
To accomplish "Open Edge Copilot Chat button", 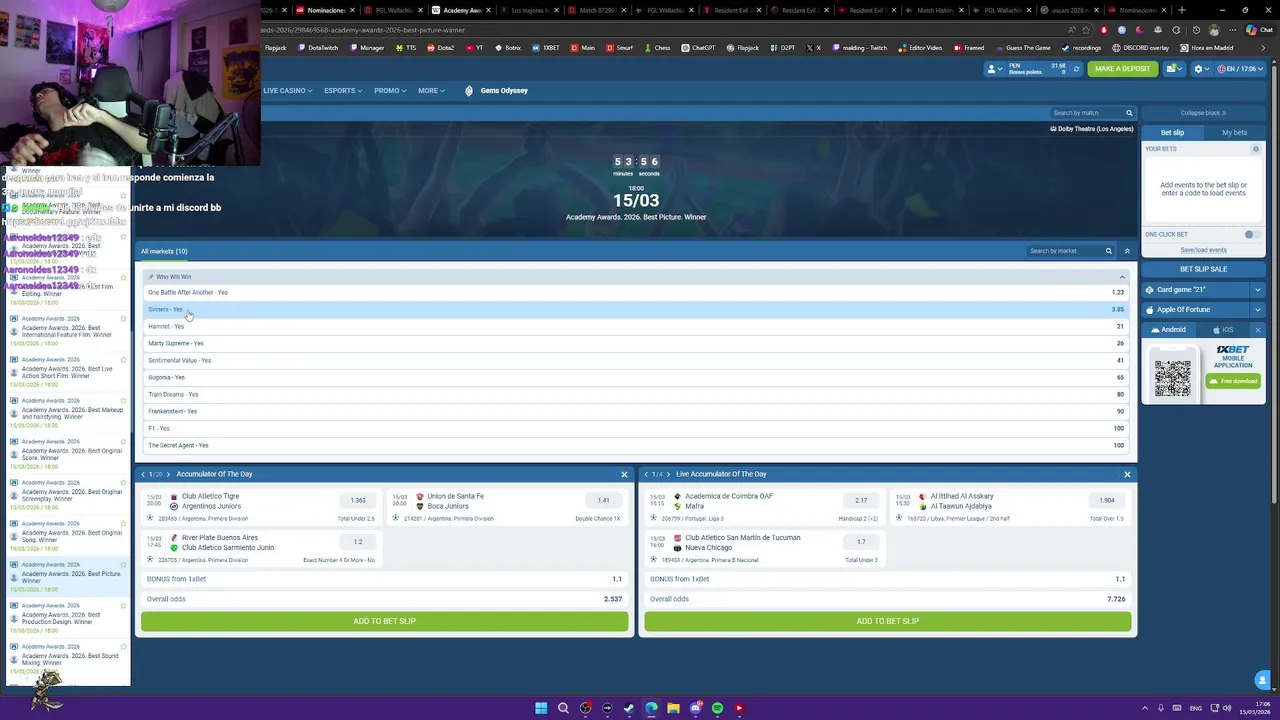I will tap(1259, 30).
